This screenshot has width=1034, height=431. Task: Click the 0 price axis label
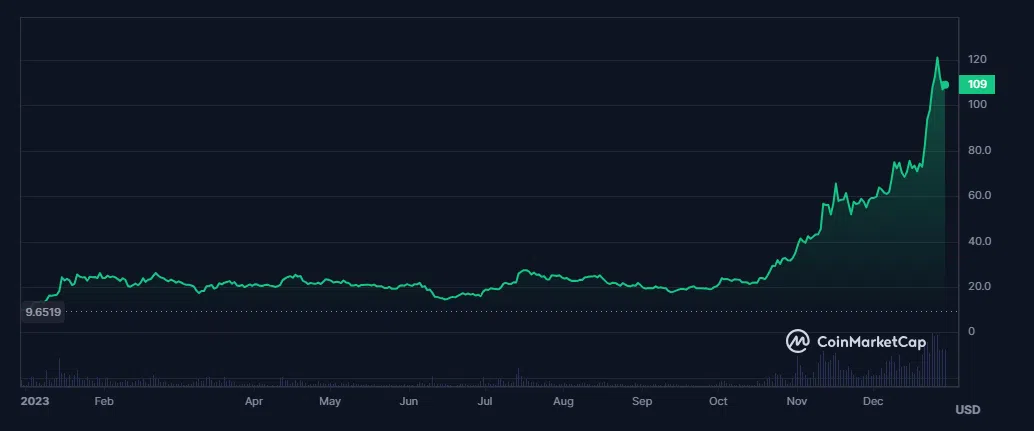click(x=971, y=331)
